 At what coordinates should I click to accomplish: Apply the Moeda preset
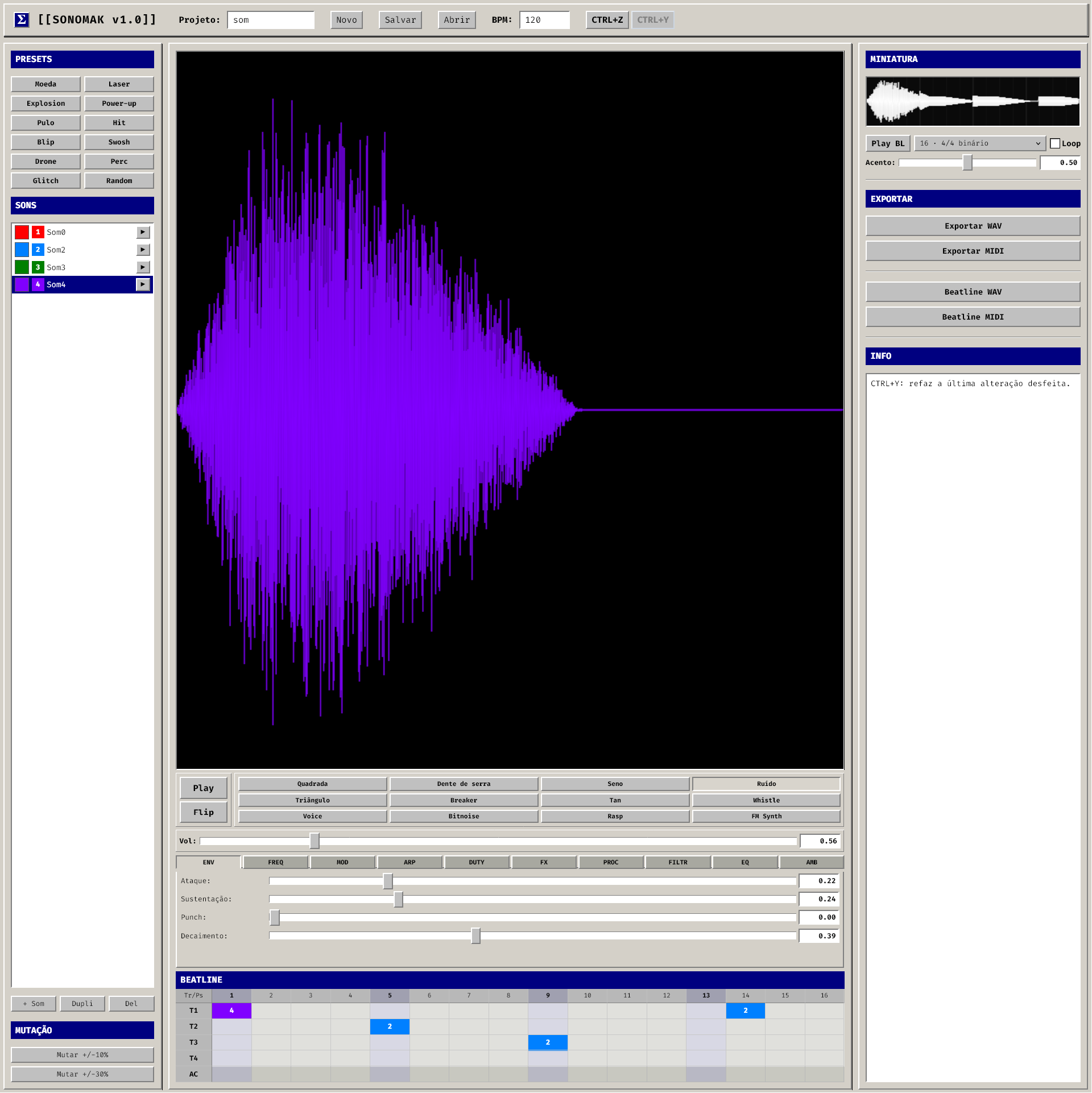pos(45,84)
